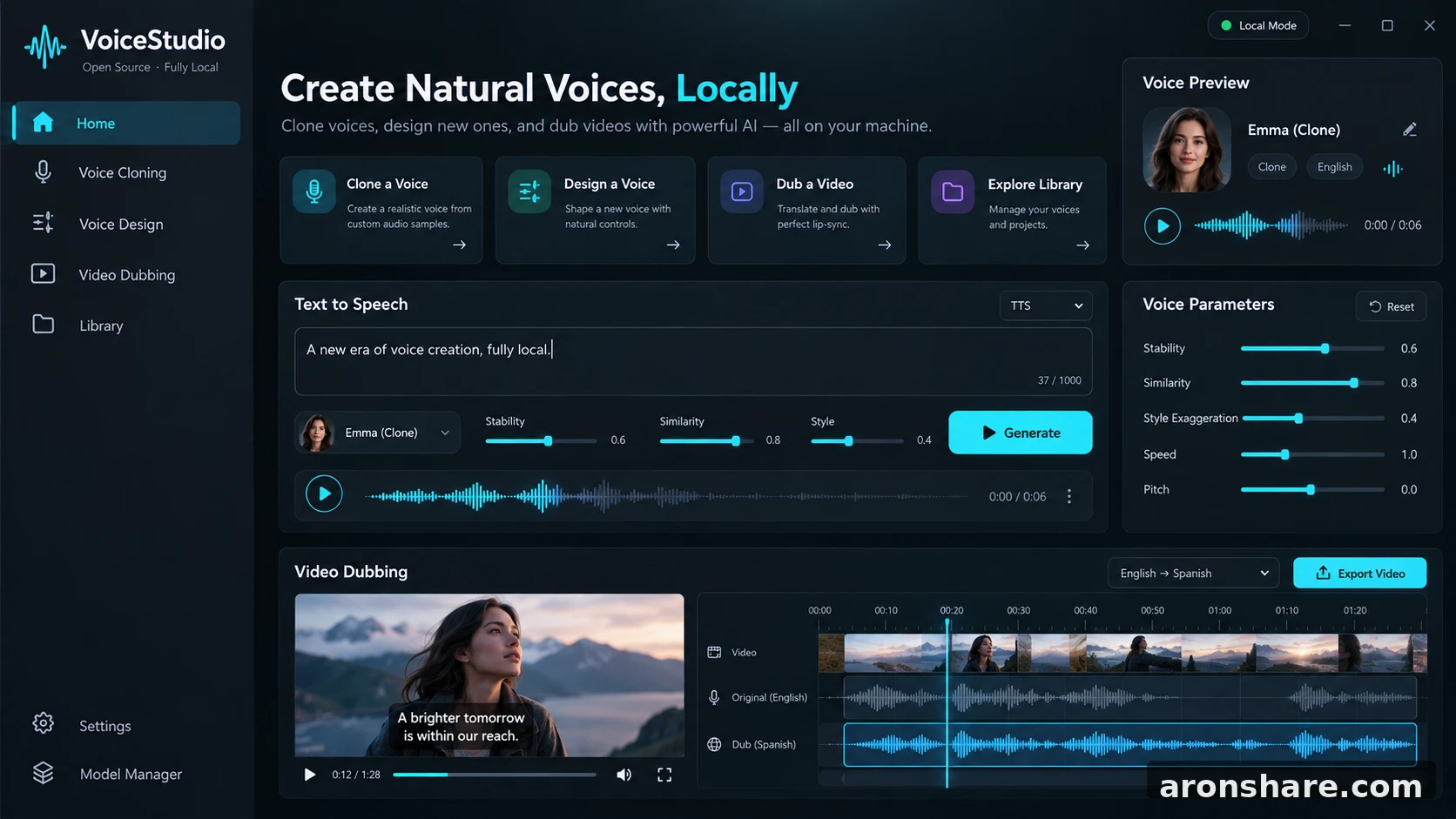This screenshot has height=819, width=1456.
Task: Play the generated Text to Speech audio
Action: [x=324, y=494]
